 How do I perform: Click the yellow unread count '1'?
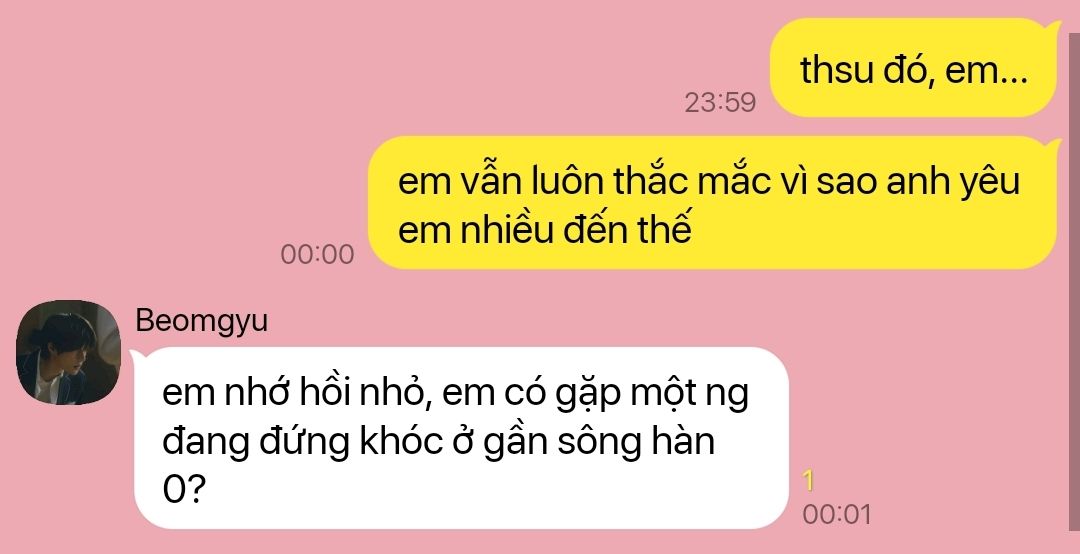809,481
